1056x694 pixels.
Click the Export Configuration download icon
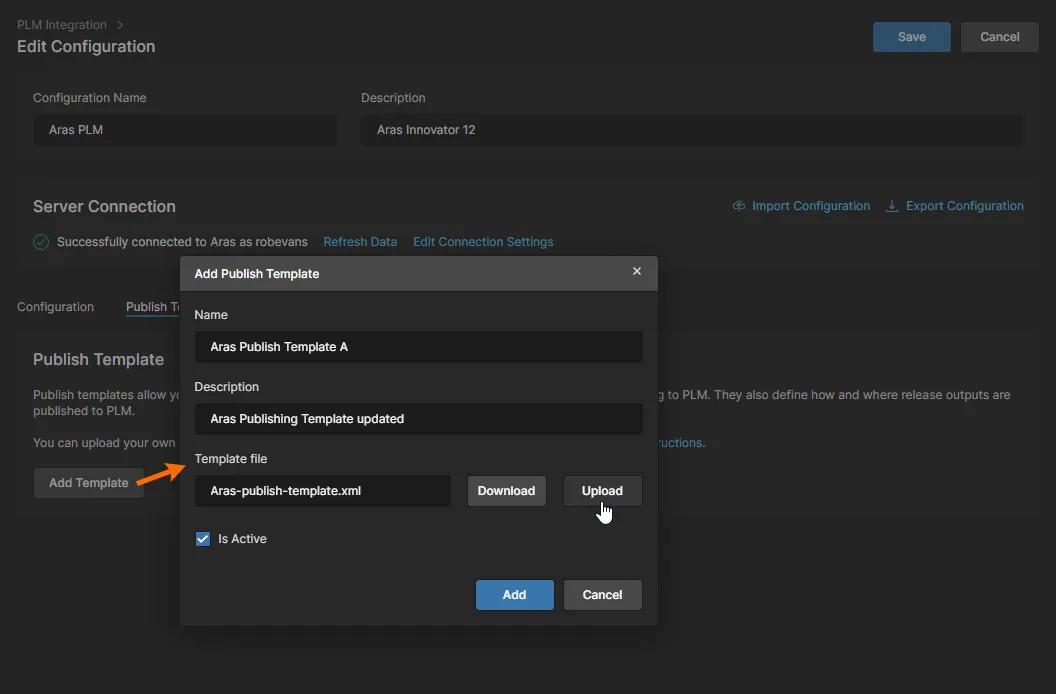click(892, 206)
